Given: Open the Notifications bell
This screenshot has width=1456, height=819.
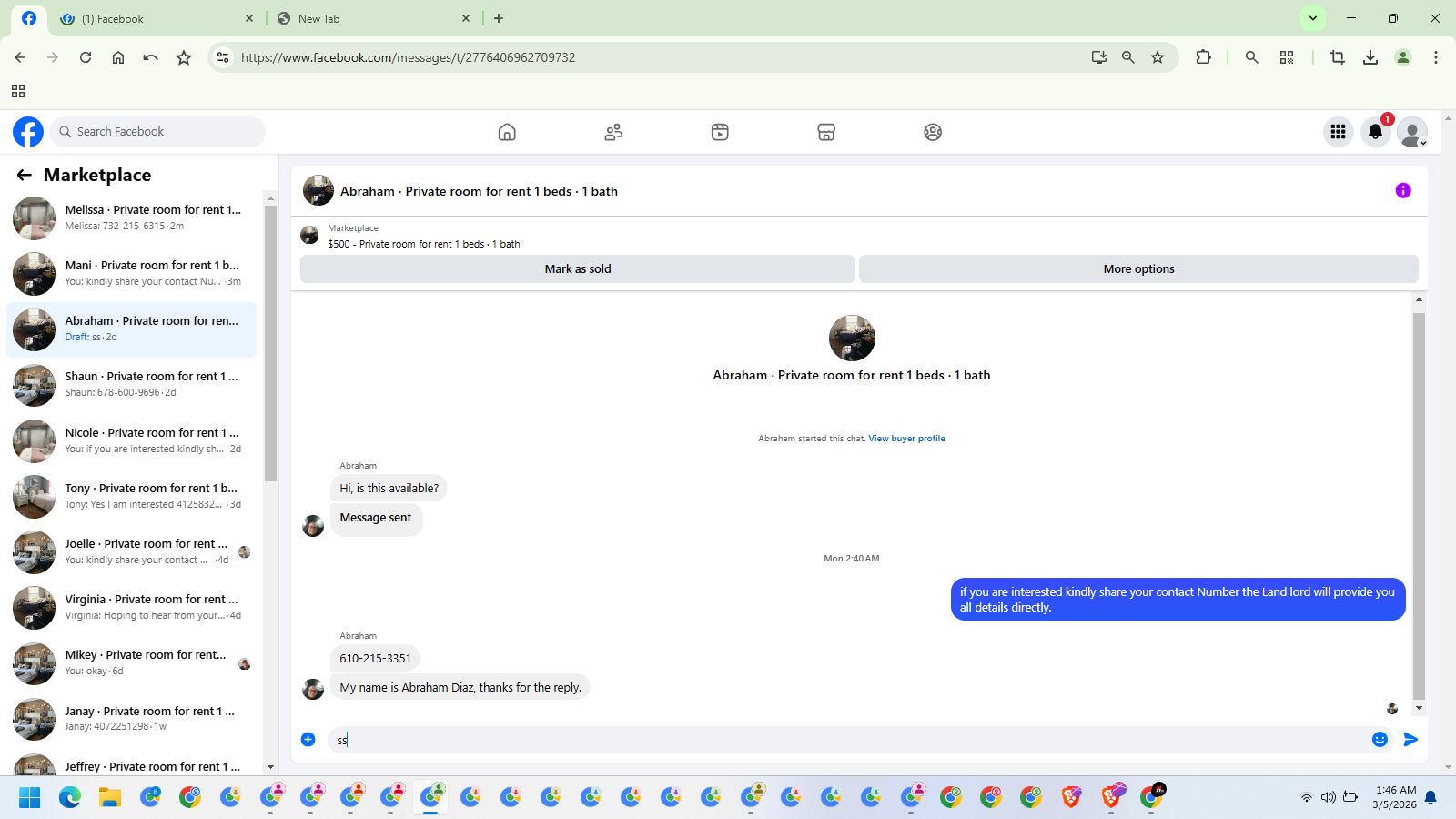Looking at the screenshot, I should (x=1376, y=132).
